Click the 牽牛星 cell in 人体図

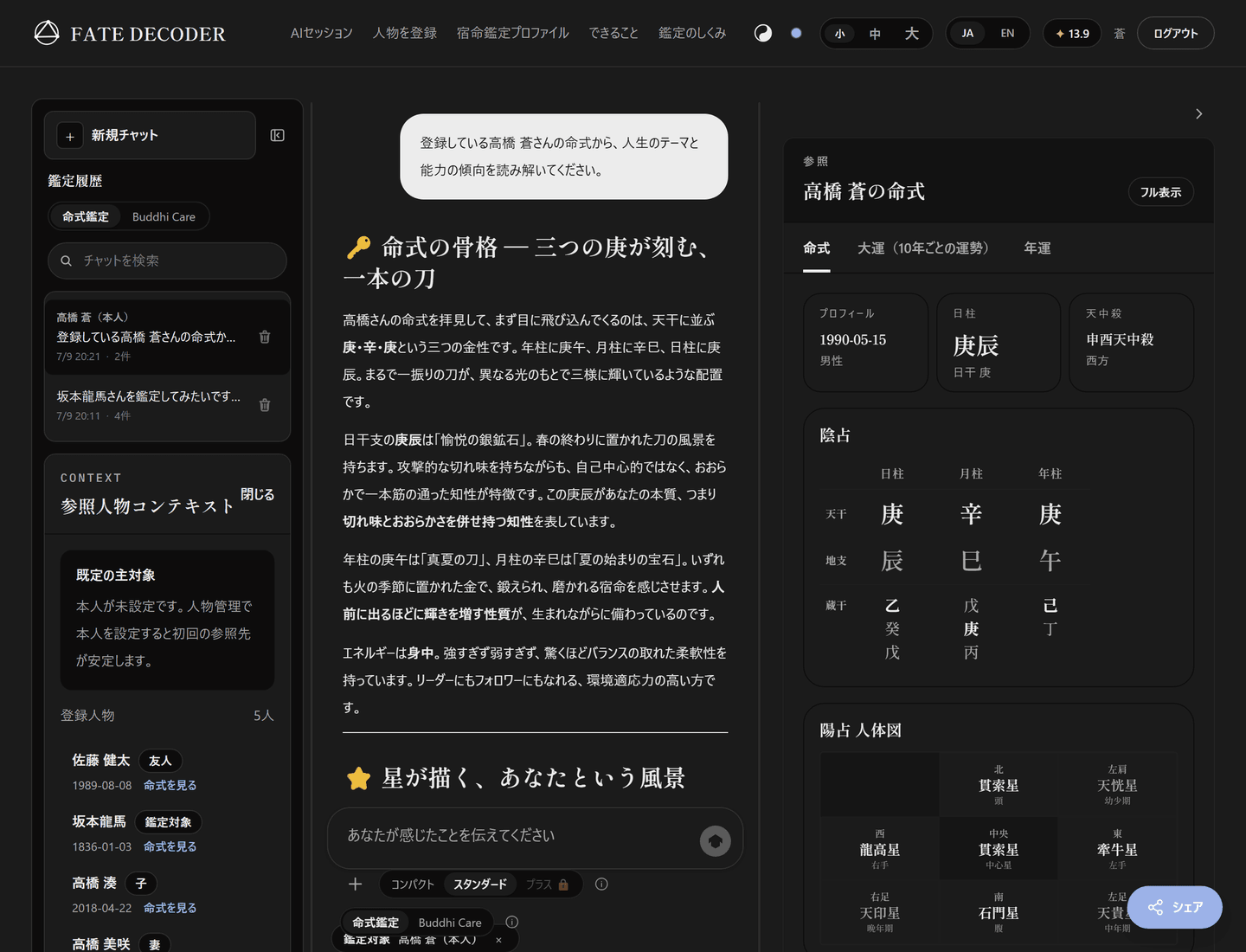pyautogui.click(x=1117, y=849)
